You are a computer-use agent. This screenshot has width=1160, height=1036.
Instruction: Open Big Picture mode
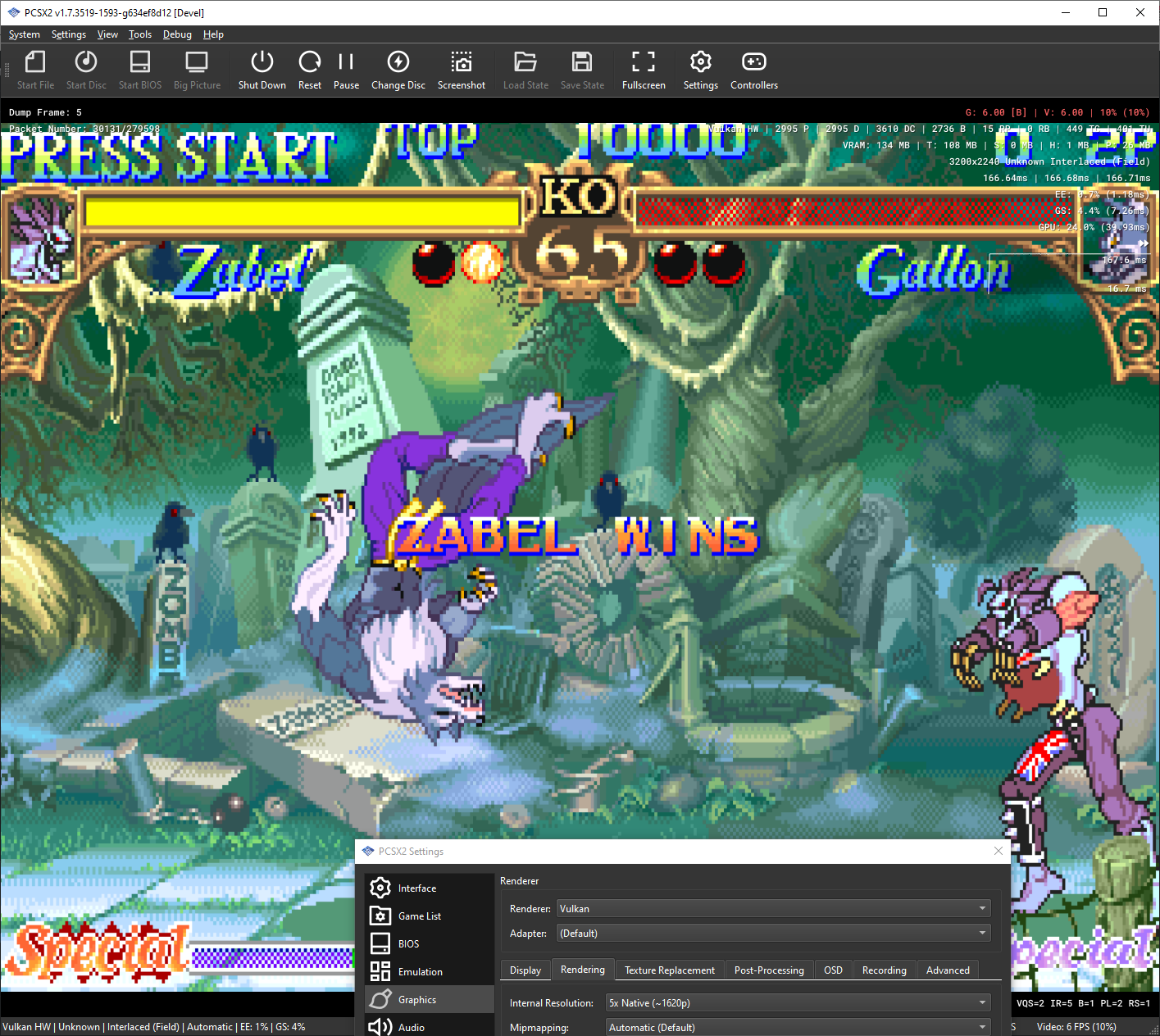[197, 70]
